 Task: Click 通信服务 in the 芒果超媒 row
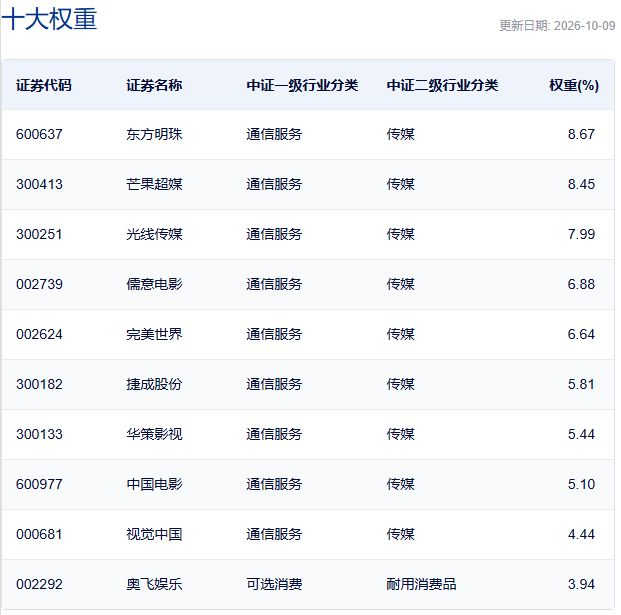[274, 184]
